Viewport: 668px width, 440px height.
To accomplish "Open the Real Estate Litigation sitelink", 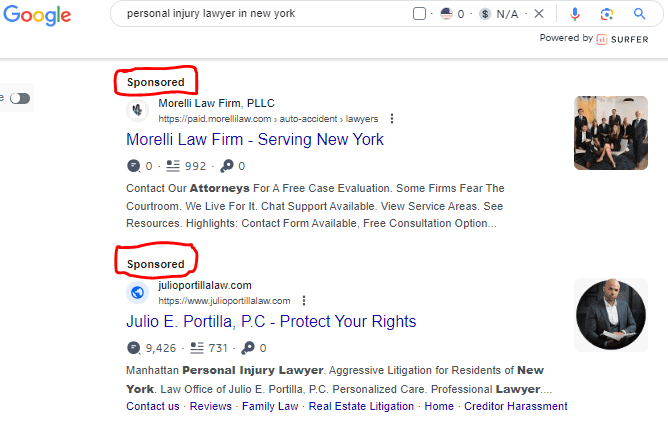I will pyautogui.click(x=361, y=406).
